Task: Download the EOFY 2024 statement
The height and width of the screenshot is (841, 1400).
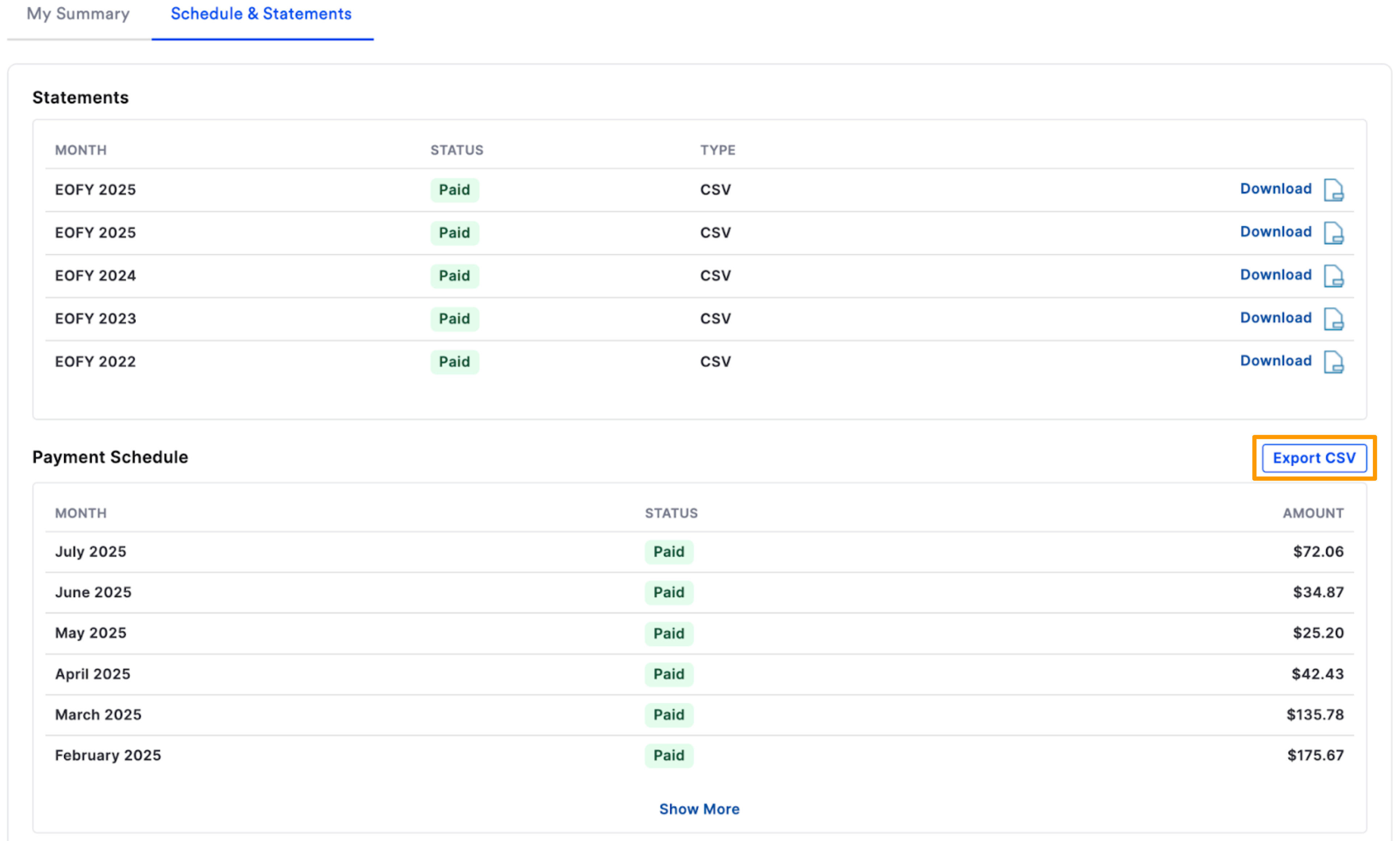Action: pyautogui.click(x=1275, y=275)
